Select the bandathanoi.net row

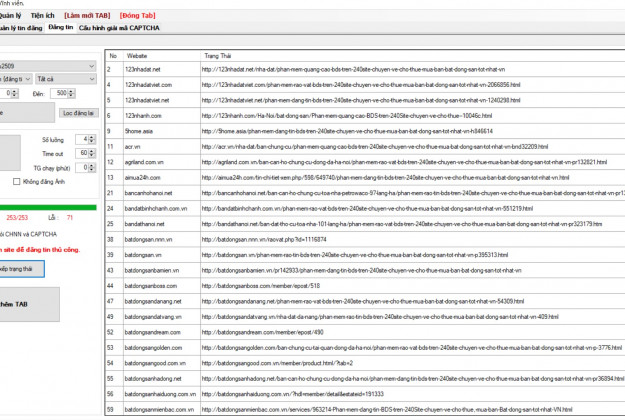[365, 224]
